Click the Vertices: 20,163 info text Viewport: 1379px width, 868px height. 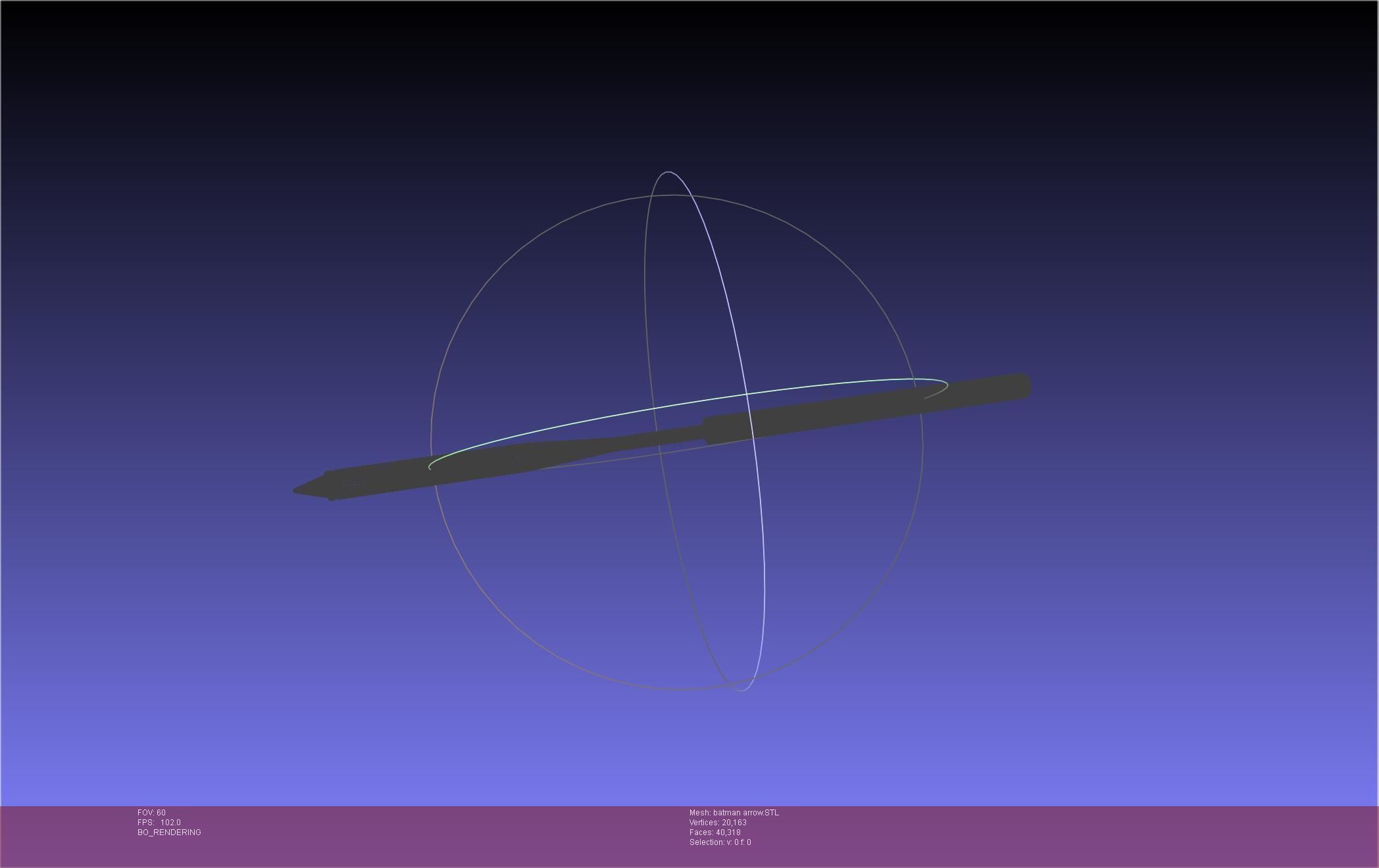point(718,823)
